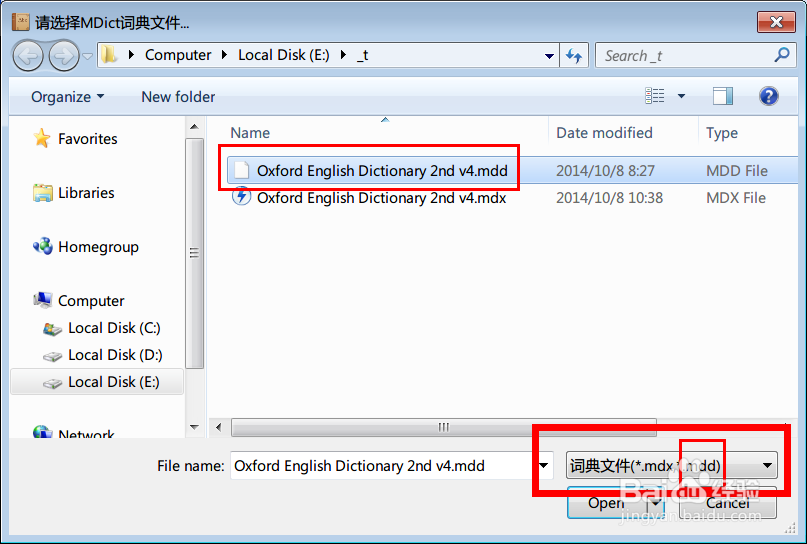Select Homegroup in navigation pane

(x=98, y=247)
